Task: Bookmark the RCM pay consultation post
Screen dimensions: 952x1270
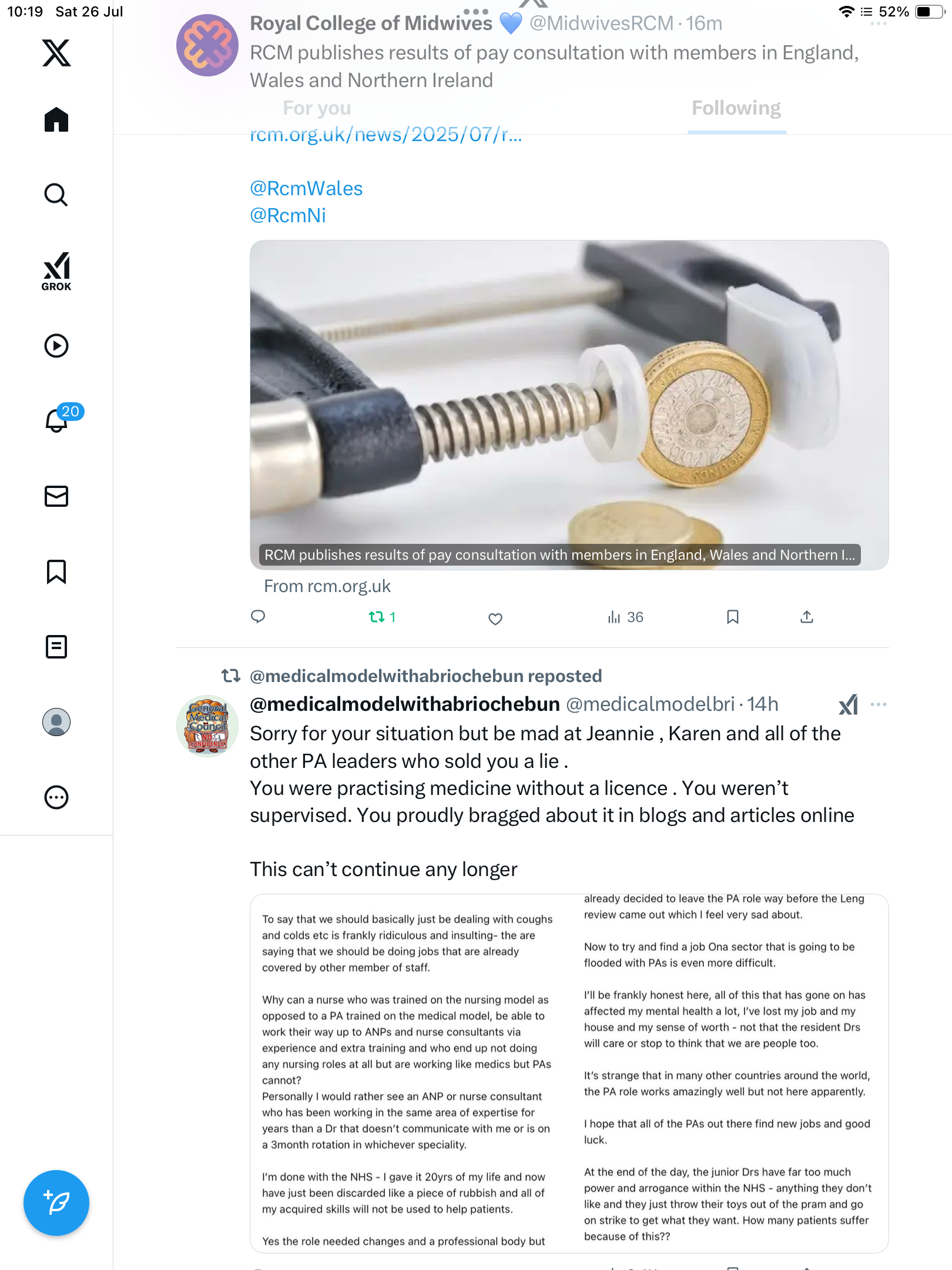Action: (x=732, y=617)
